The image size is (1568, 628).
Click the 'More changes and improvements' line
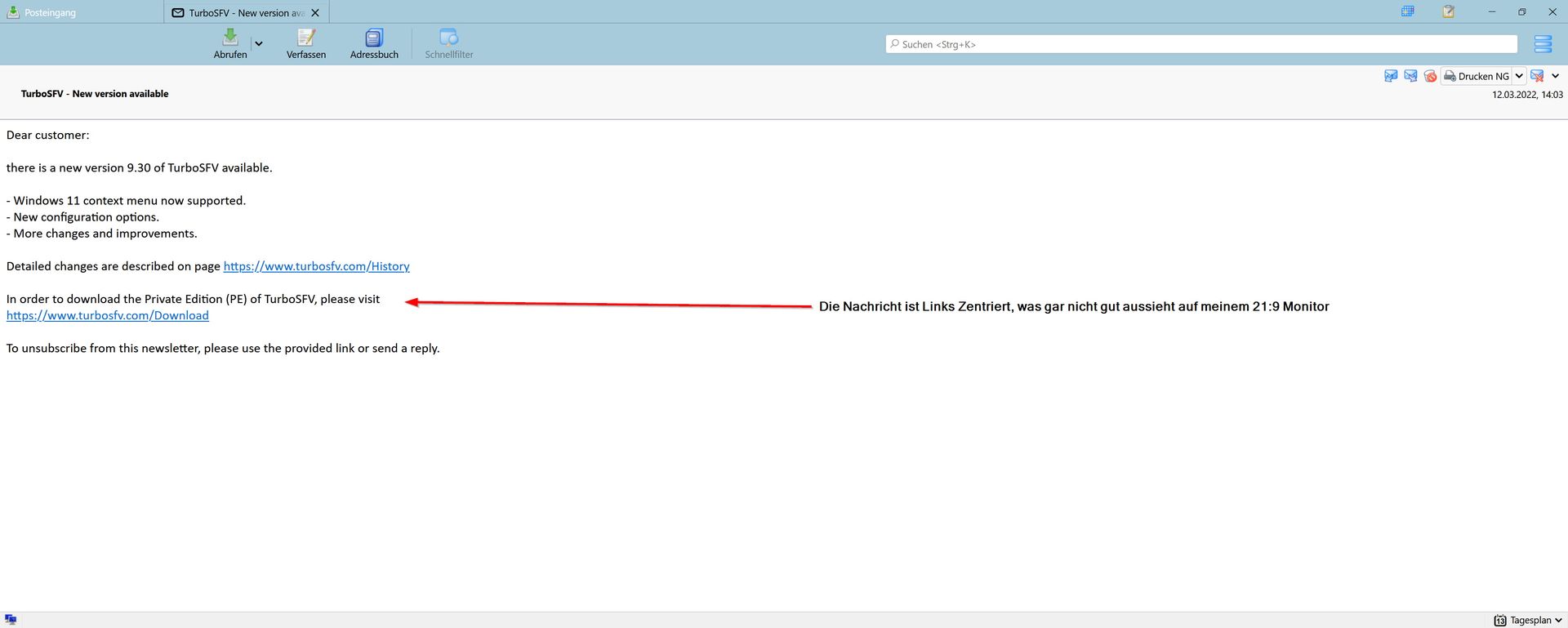pyautogui.click(x=102, y=234)
